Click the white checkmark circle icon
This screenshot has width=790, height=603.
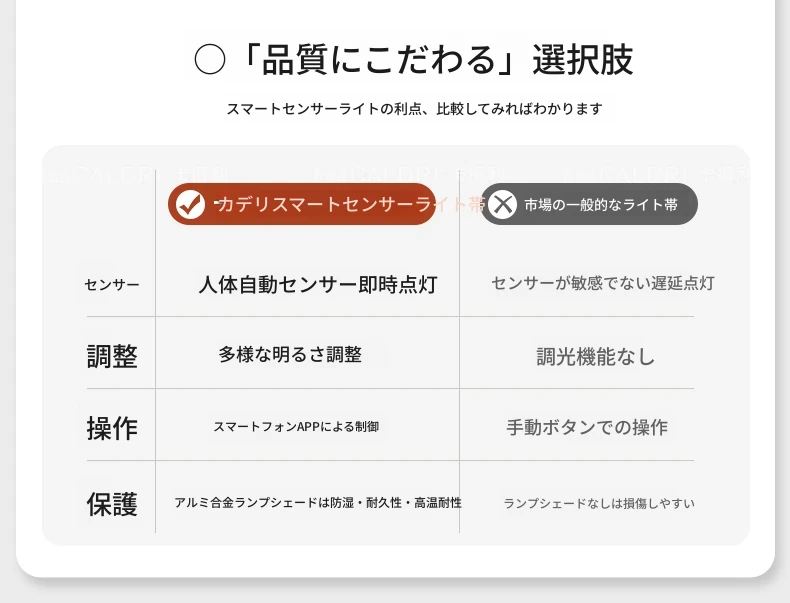tap(190, 205)
